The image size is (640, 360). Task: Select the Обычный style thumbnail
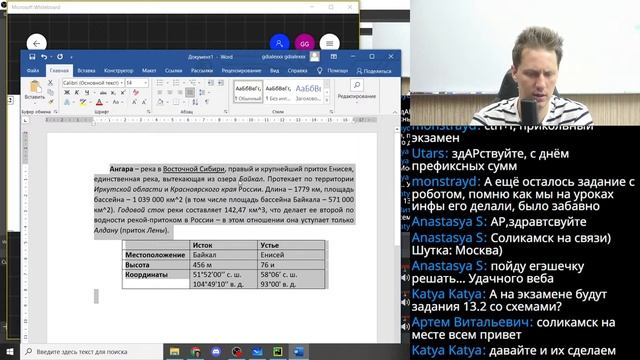click(x=248, y=92)
